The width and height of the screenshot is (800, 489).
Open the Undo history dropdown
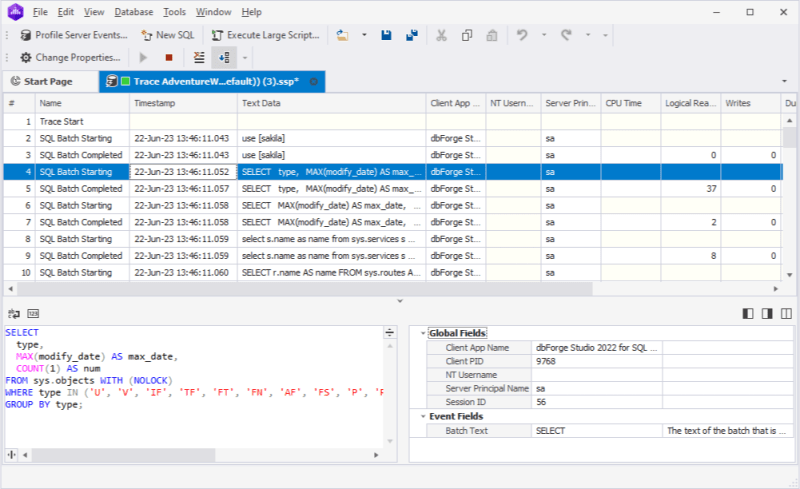click(x=544, y=35)
